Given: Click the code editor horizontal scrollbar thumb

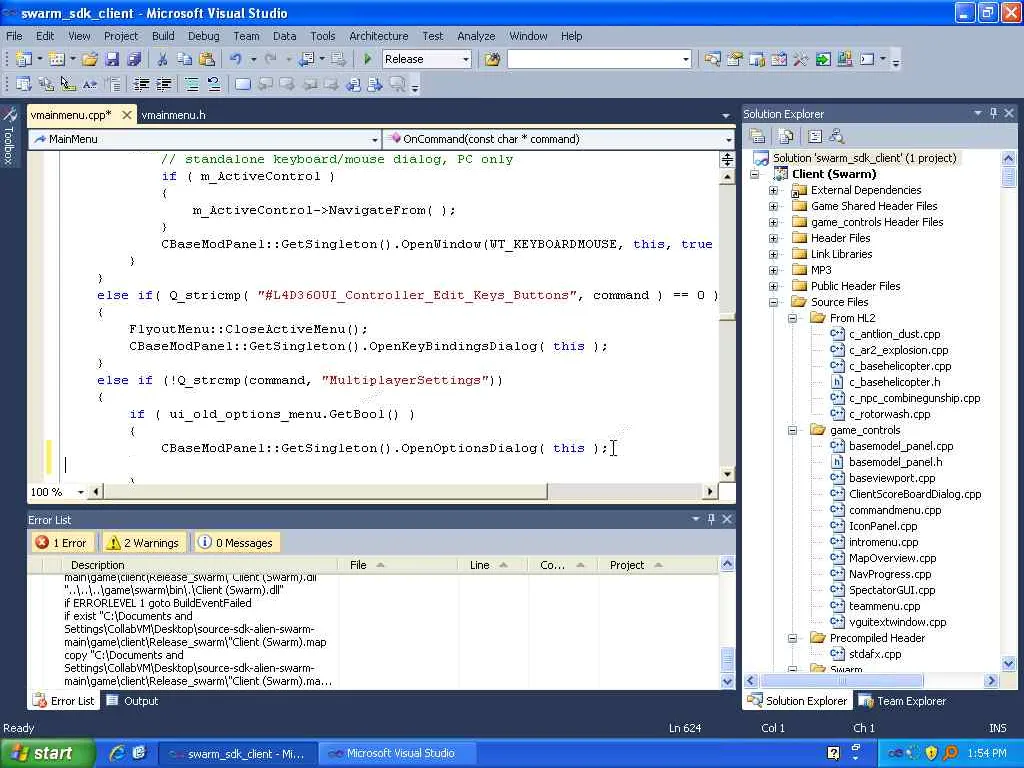Looking at the screenshot, I should [x=325, y=491].
